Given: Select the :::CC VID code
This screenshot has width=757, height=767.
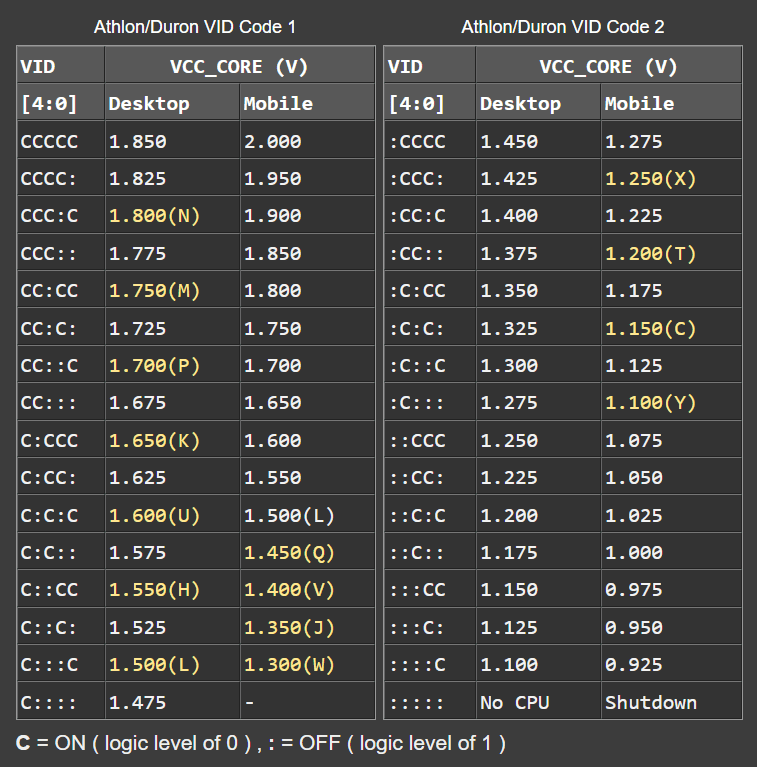Looking at the screenshot, I should pos(430,590).
